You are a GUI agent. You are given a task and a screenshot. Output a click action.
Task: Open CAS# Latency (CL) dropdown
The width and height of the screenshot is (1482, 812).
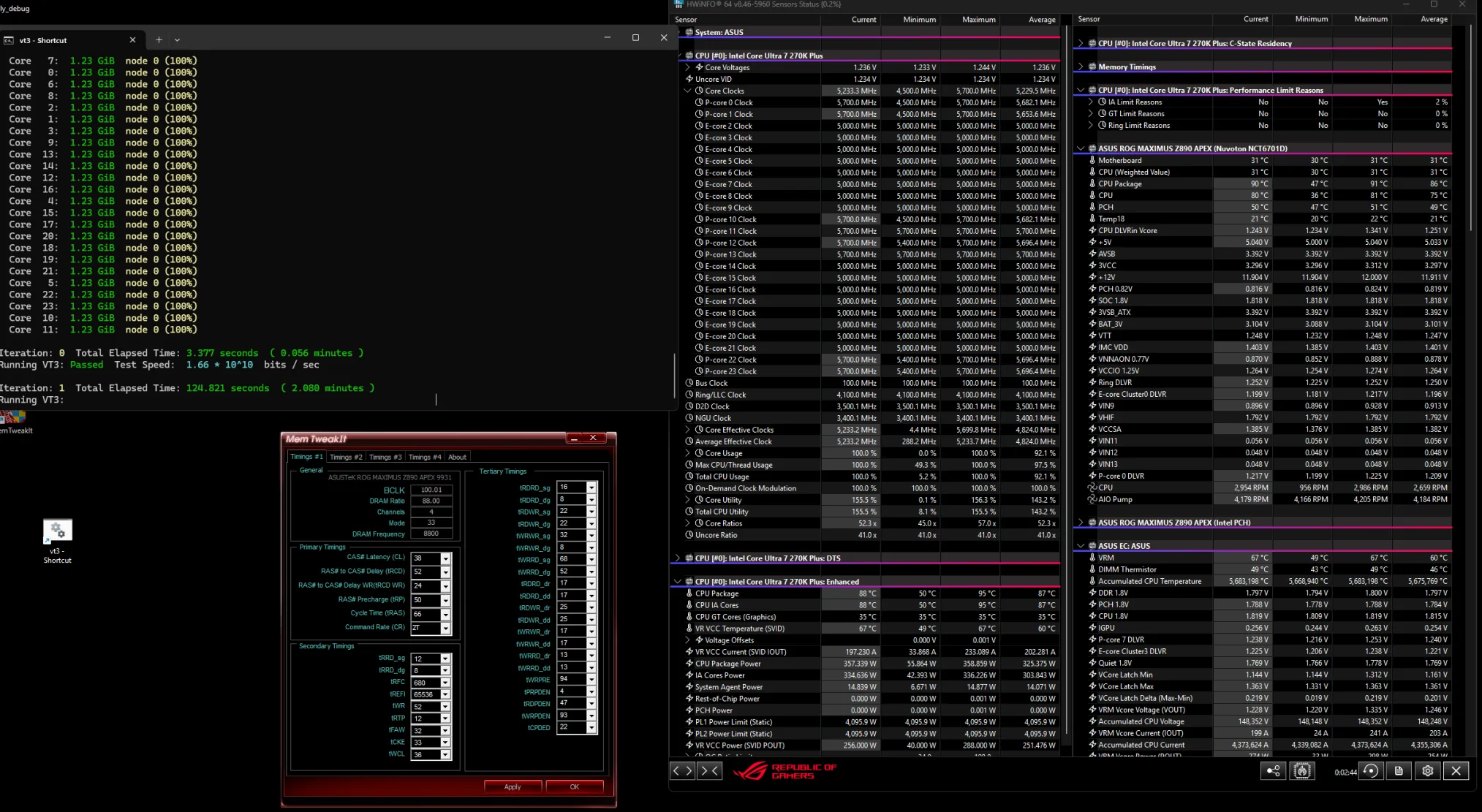(445, 558)
